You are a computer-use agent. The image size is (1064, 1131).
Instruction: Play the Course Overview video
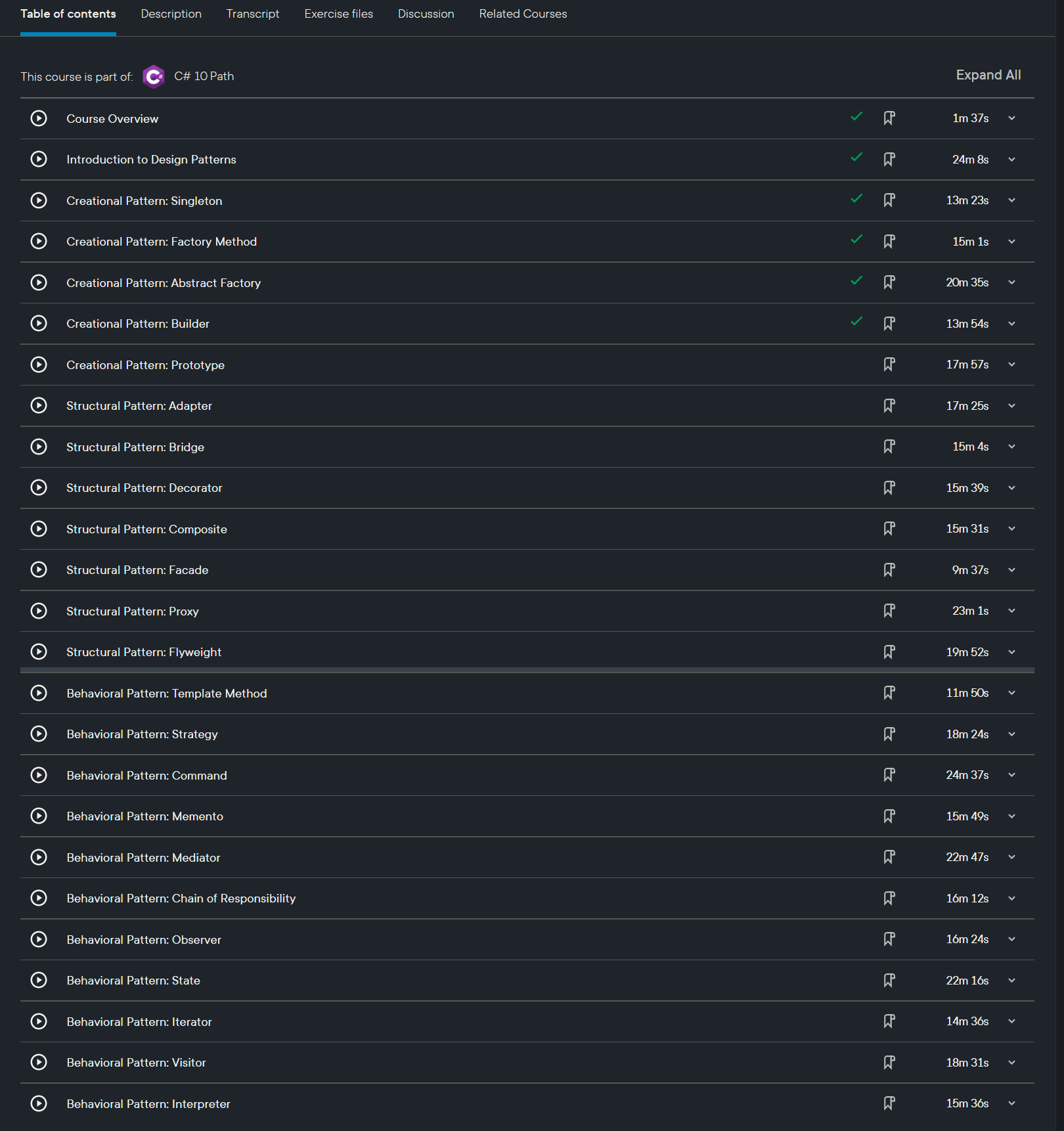(x=39, y=118)
